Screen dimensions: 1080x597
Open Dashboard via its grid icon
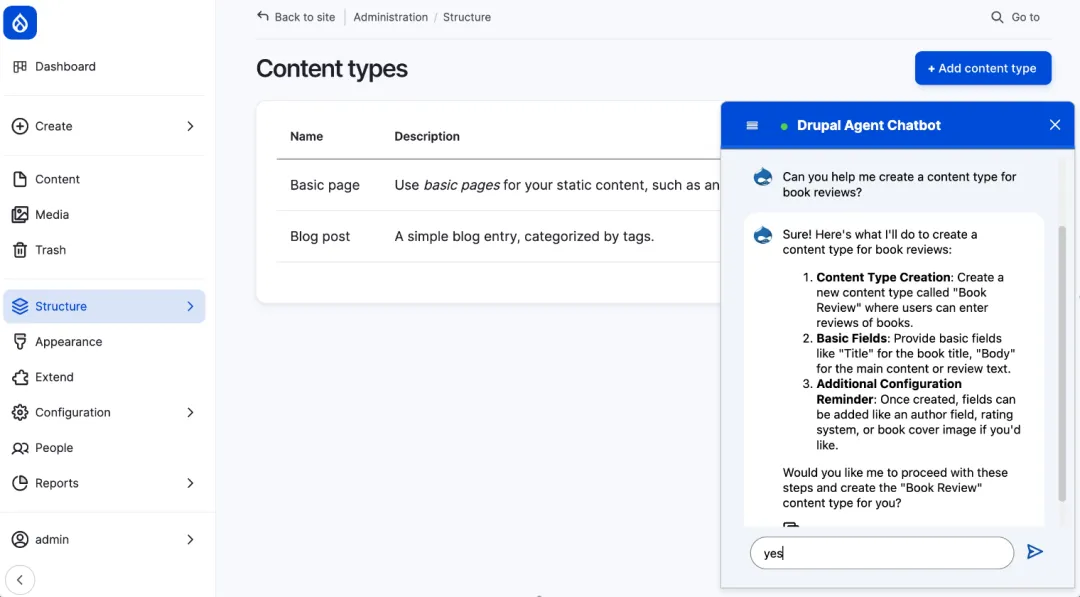point(19,66)
